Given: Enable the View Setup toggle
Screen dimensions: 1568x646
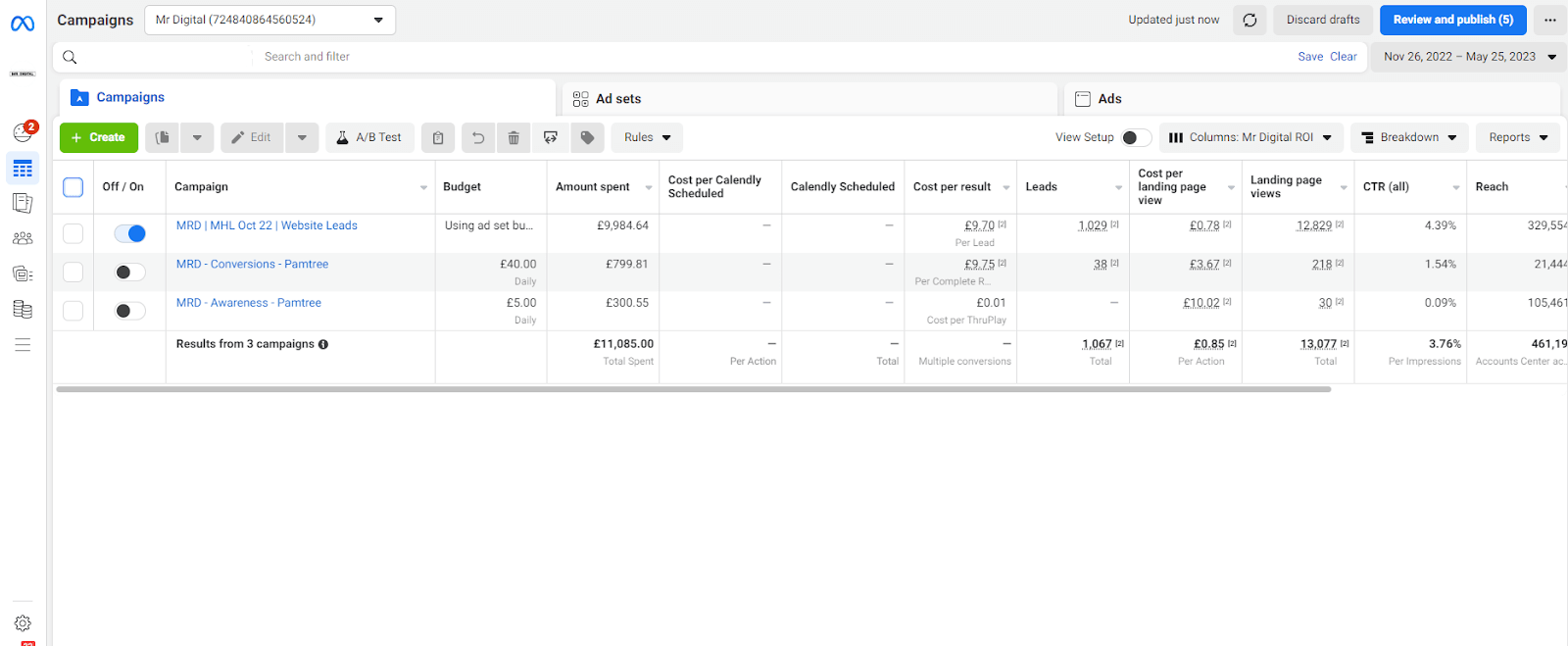Looking at the screenshot, I should coord(1136,138).
